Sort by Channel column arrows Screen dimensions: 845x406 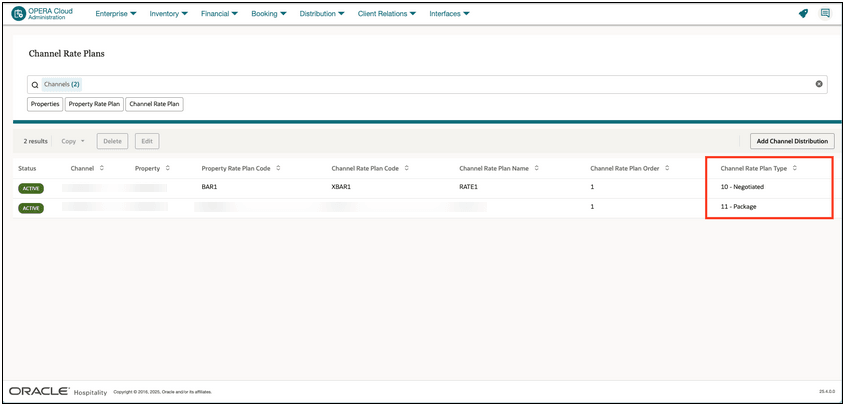[102, 168]
